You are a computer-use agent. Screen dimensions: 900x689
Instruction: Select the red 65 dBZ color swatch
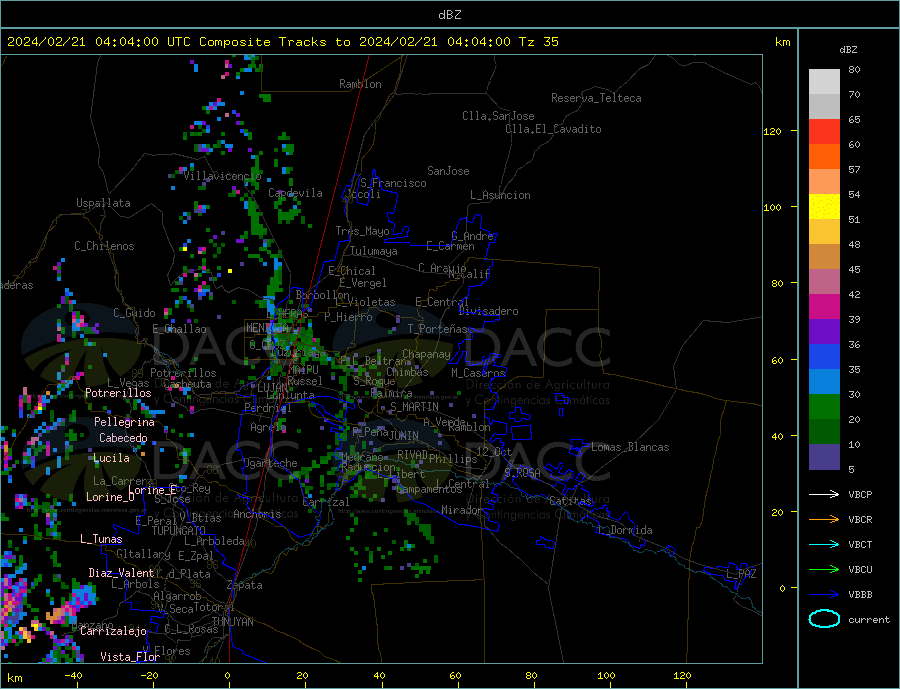coord(824,131)
